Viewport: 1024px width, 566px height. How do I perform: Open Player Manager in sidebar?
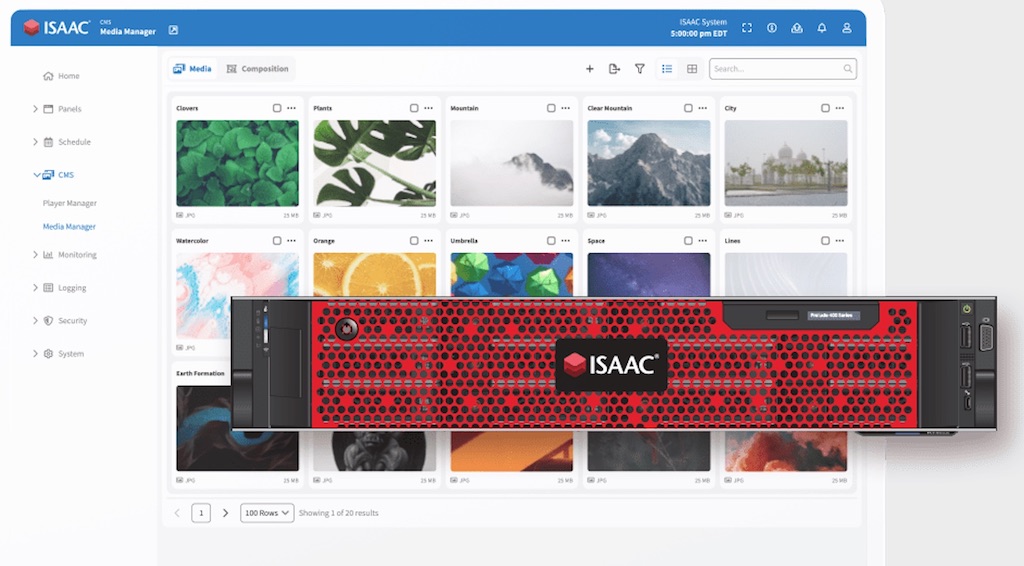pyautogui.click(x=70, y=203)
